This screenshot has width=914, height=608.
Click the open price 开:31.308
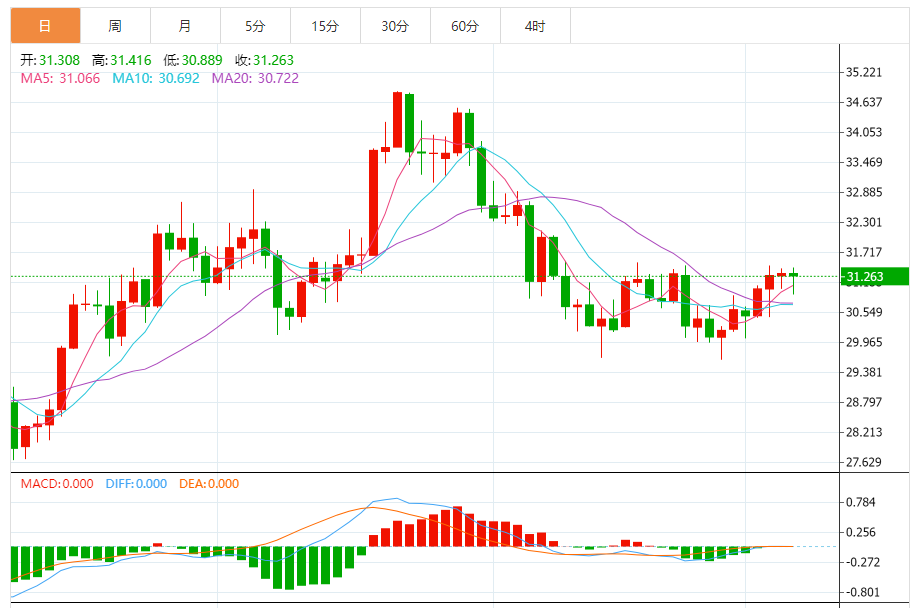coord(50,60)
